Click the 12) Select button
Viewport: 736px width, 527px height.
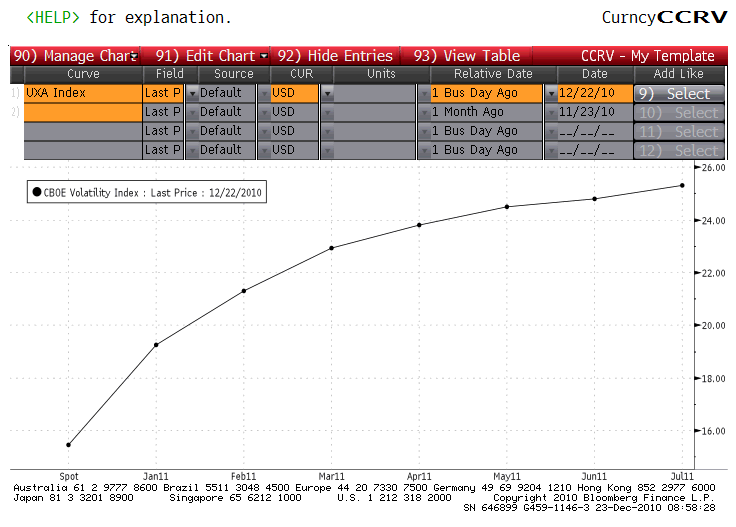679,151
